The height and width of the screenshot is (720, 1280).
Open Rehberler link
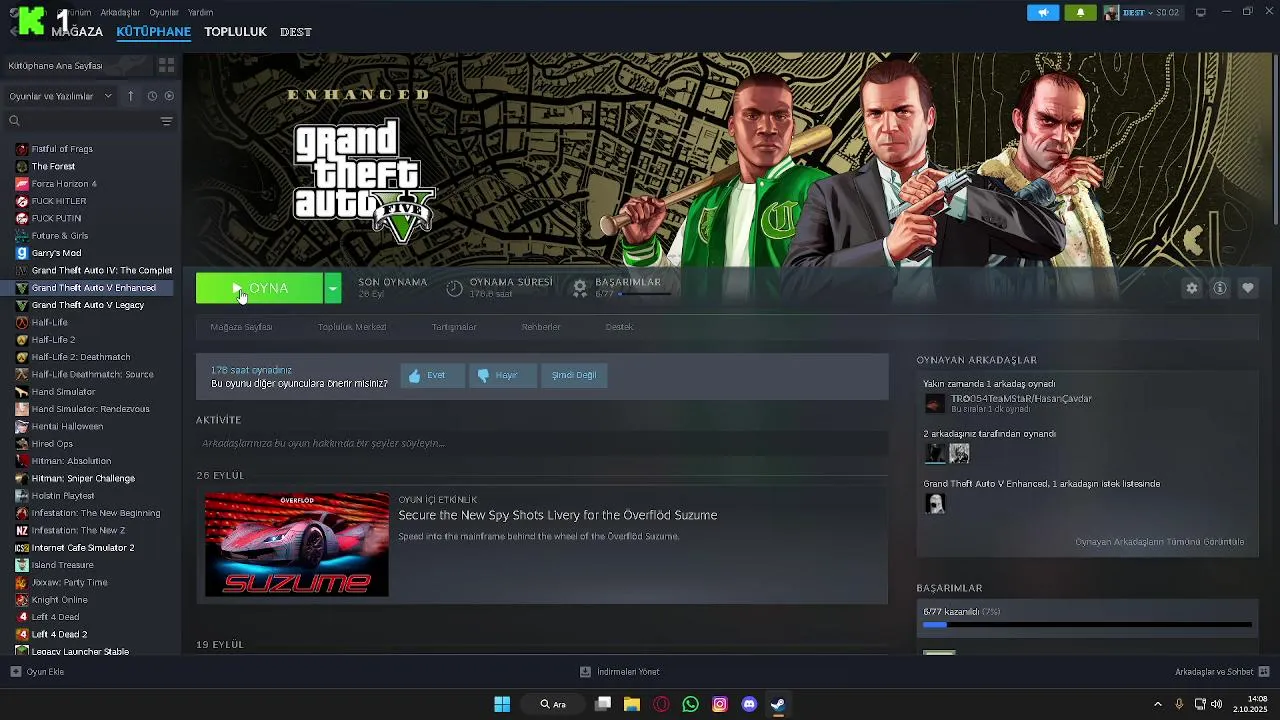541,327
